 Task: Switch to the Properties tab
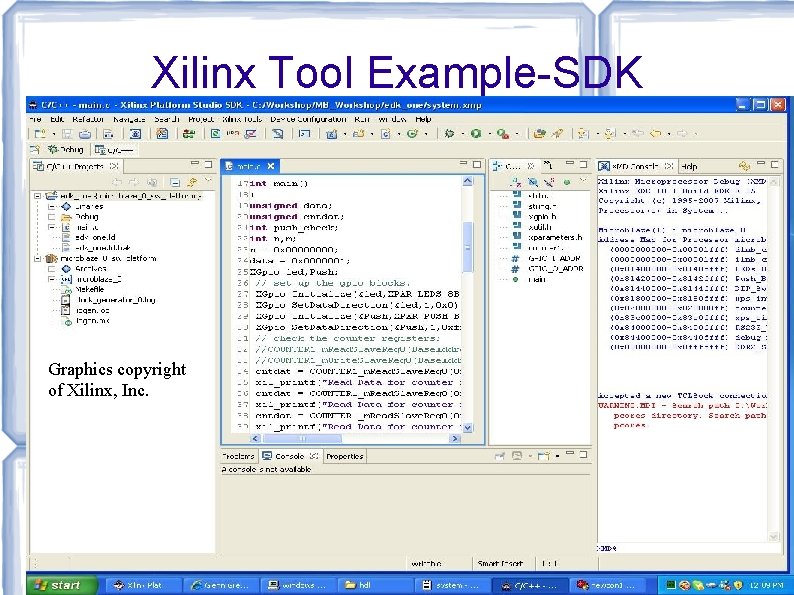[x=344, y=456]
